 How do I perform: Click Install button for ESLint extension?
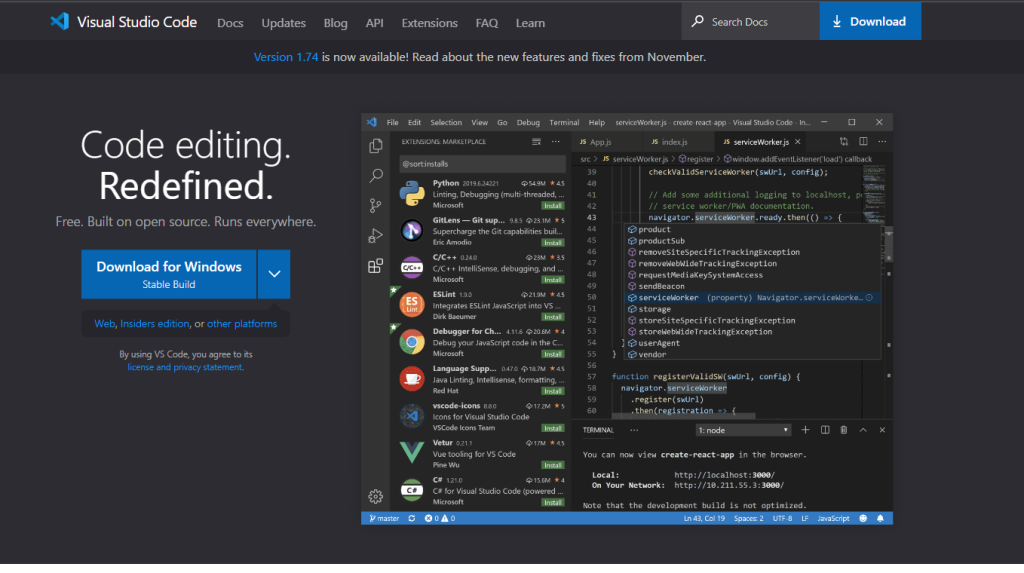point(553,317)
